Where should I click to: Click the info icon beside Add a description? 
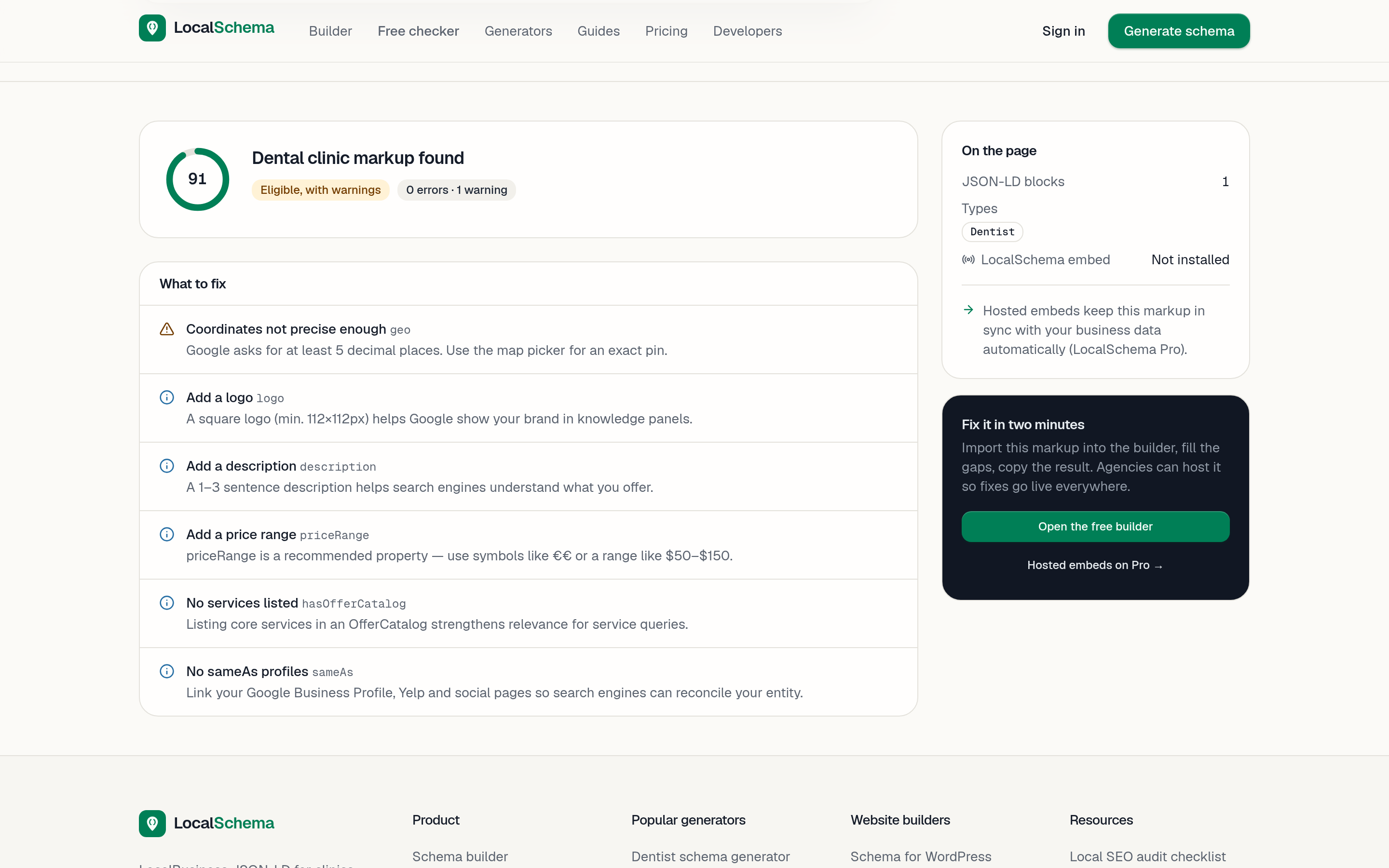166,465
